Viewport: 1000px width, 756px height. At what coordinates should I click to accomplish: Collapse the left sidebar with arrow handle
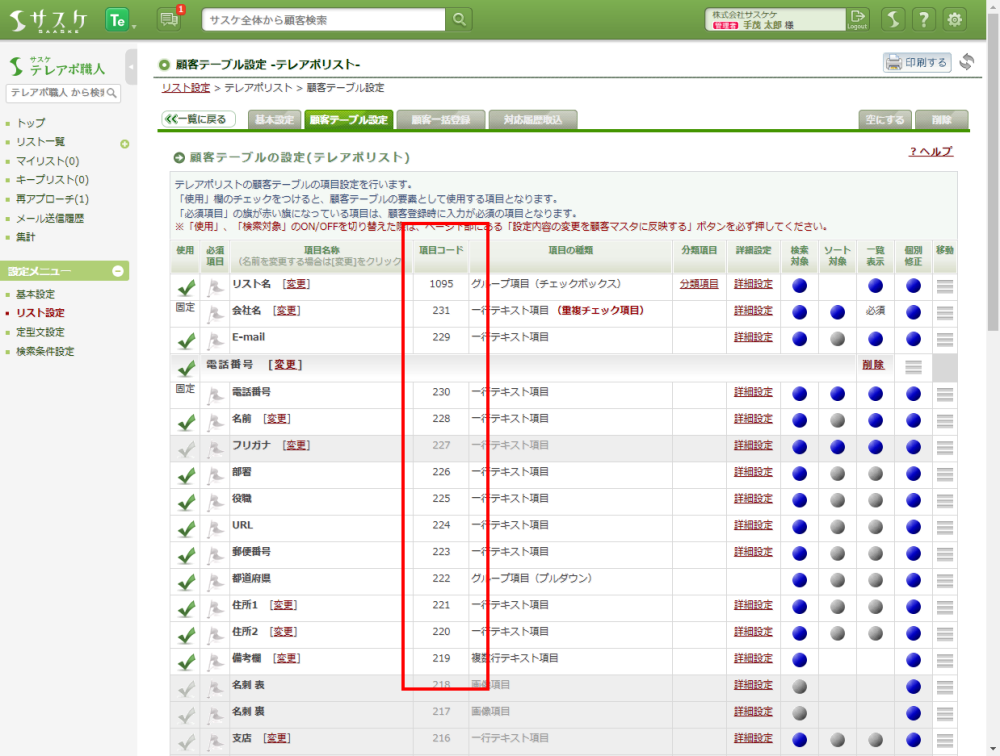(132, 67)
